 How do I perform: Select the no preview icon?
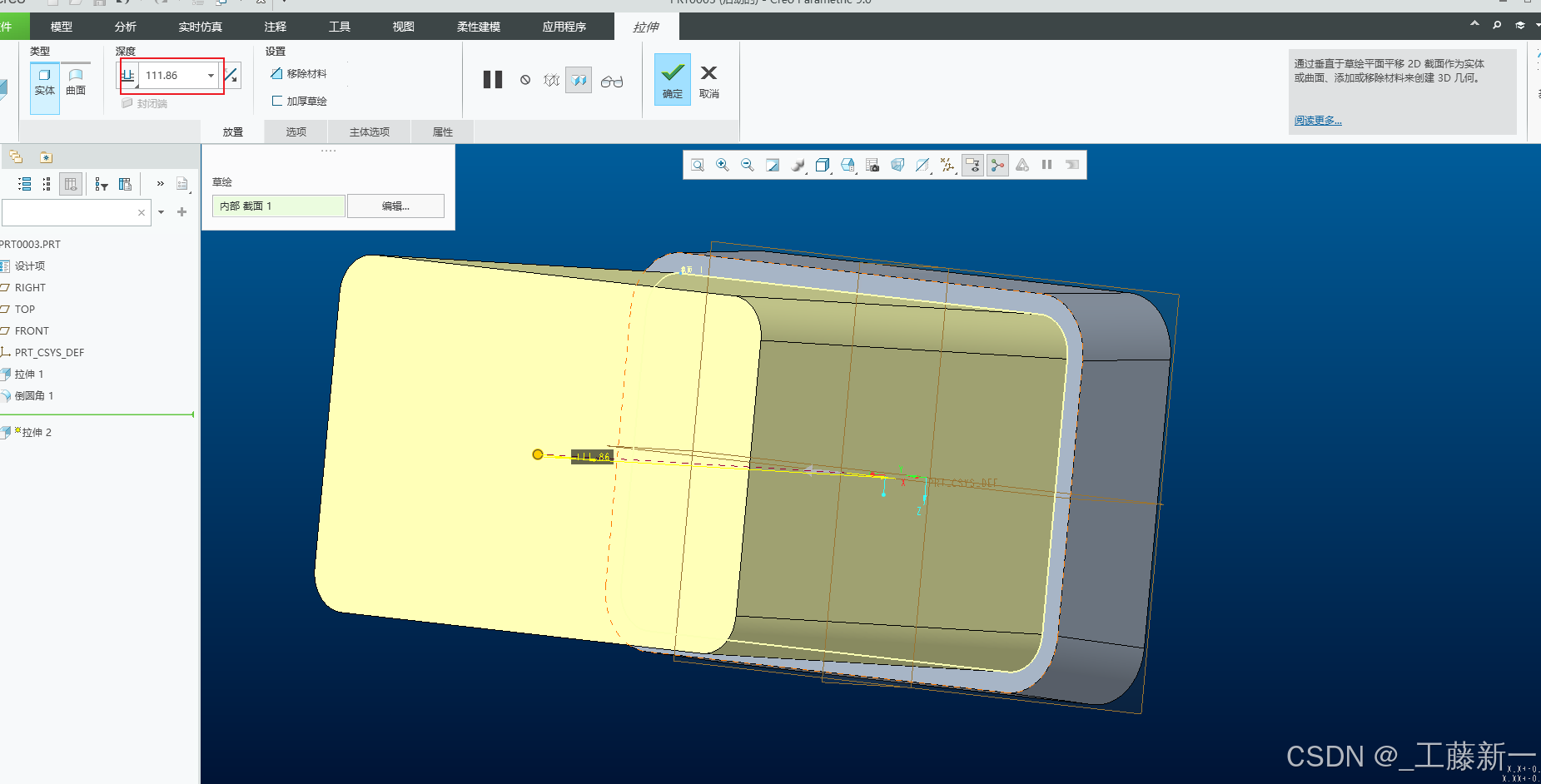[525, 80]
